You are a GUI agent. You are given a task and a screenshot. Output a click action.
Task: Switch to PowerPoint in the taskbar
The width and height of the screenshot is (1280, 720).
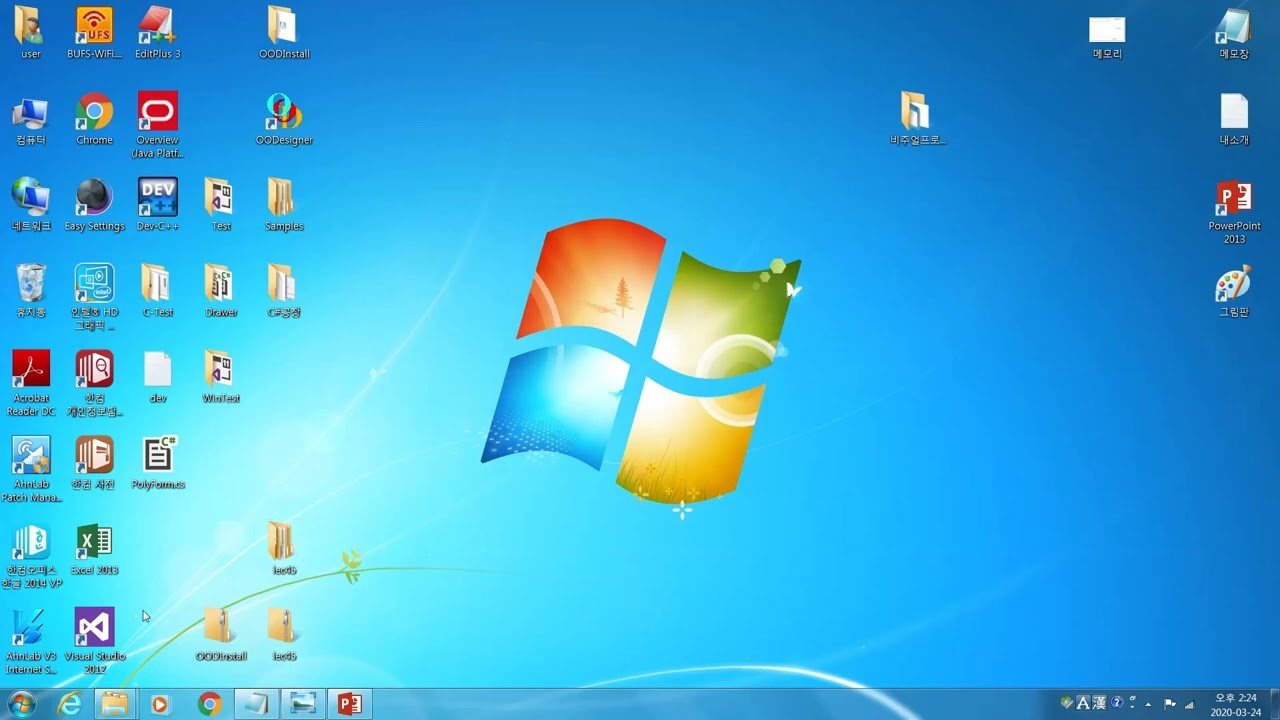(x=349, y=704)
